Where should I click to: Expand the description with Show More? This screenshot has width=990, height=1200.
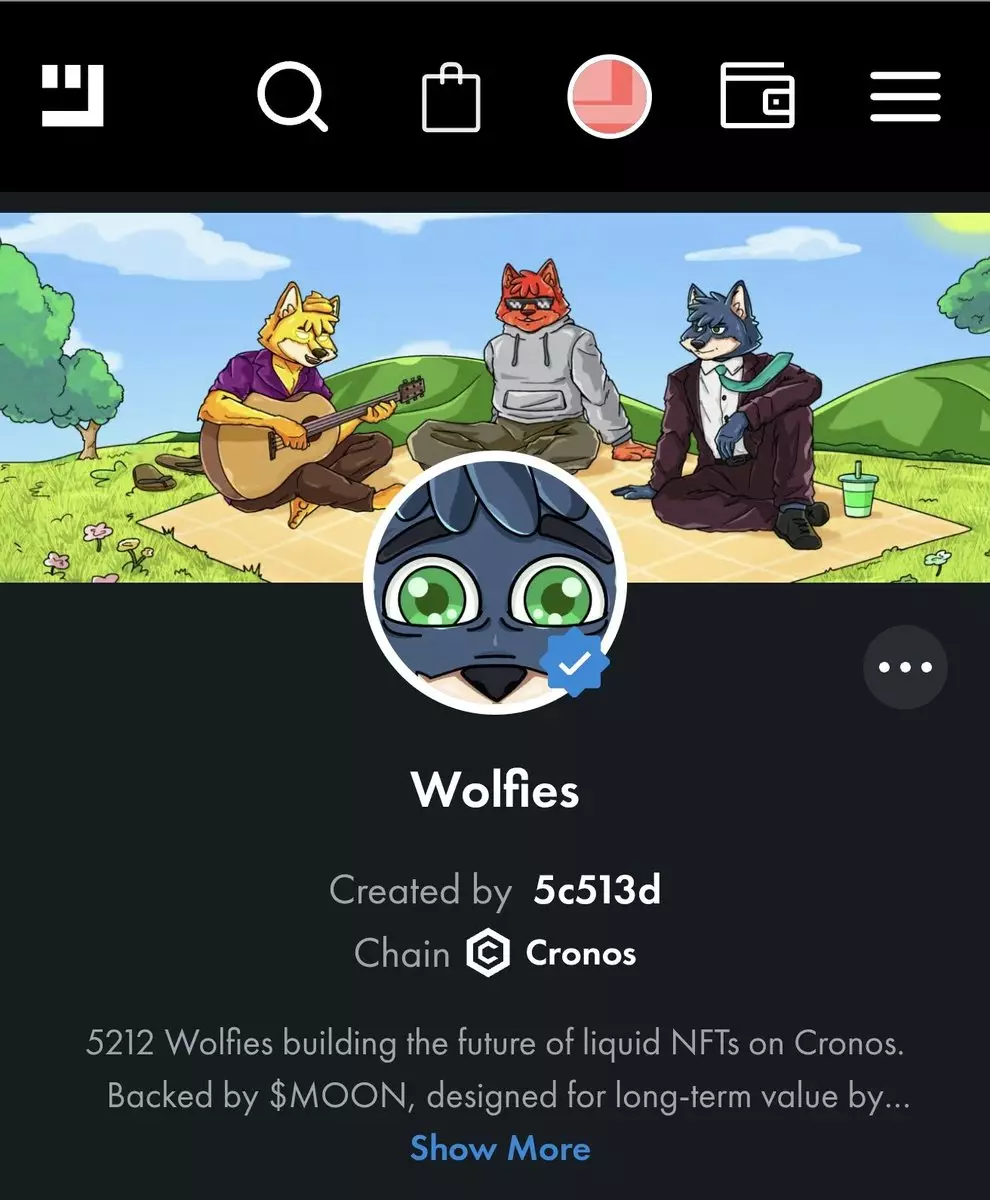[500, 1148]
